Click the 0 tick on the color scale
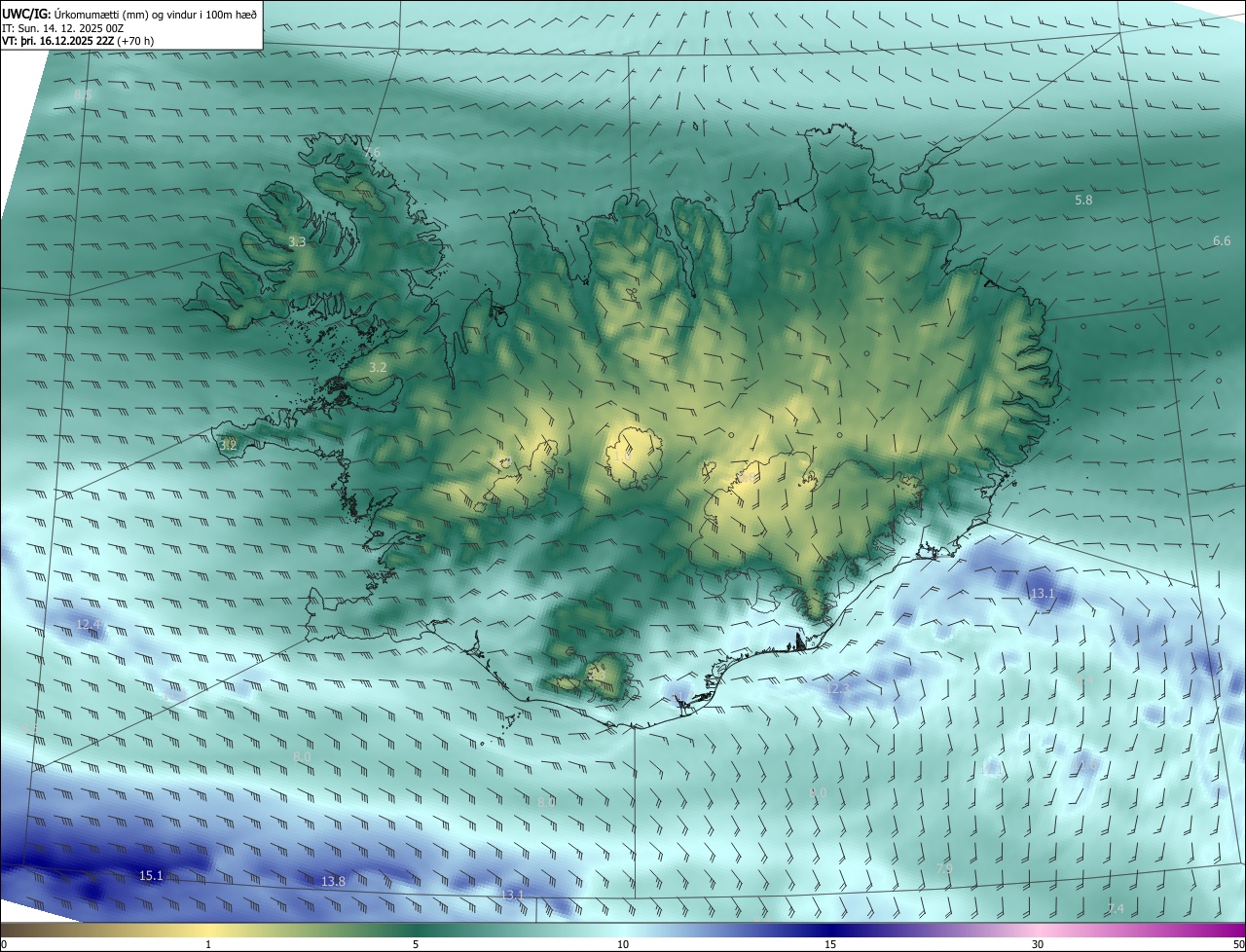The image size is (1246, 952). pos(4,944)
